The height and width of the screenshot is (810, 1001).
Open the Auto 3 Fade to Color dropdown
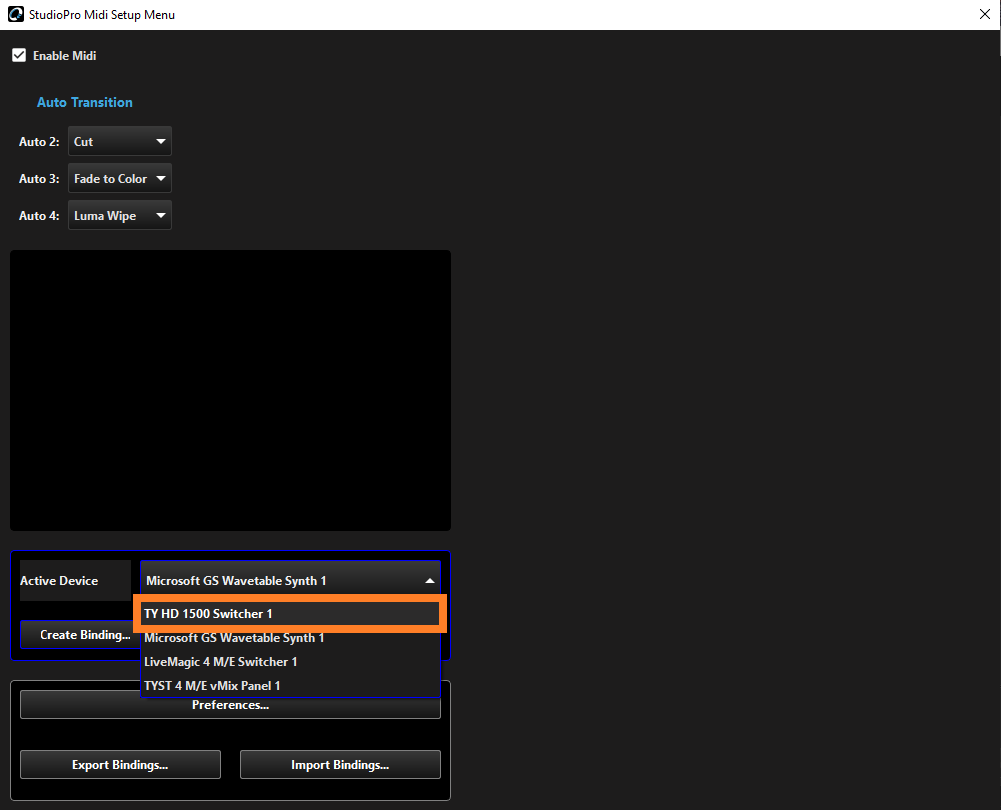120,178
